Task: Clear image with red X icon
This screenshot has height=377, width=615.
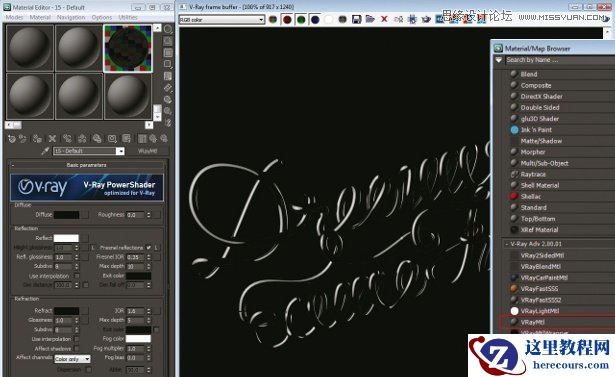Action: (x=384, y=19)
